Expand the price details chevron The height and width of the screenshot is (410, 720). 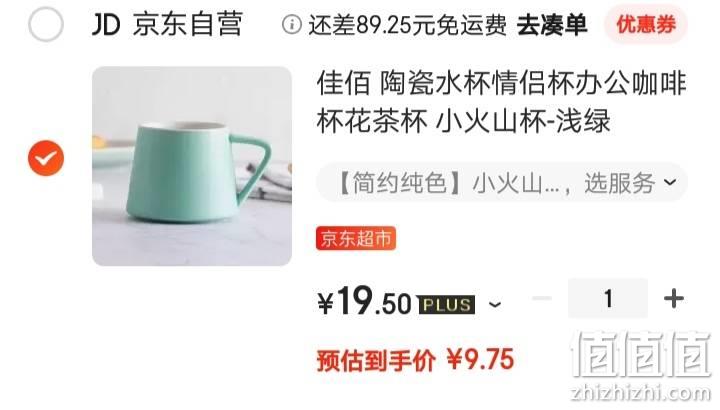click(495, 304)
